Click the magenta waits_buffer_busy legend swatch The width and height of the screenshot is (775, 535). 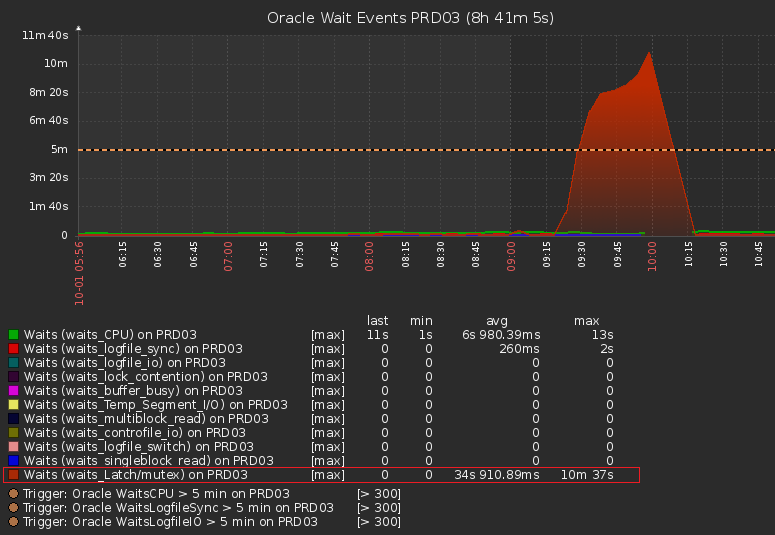[13, 391]
